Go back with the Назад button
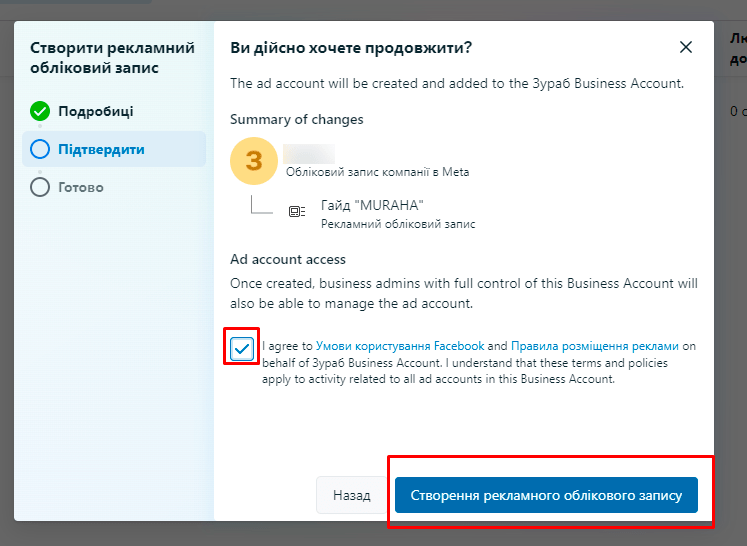The width and height of the screenshot is (747, 546). 352,495
